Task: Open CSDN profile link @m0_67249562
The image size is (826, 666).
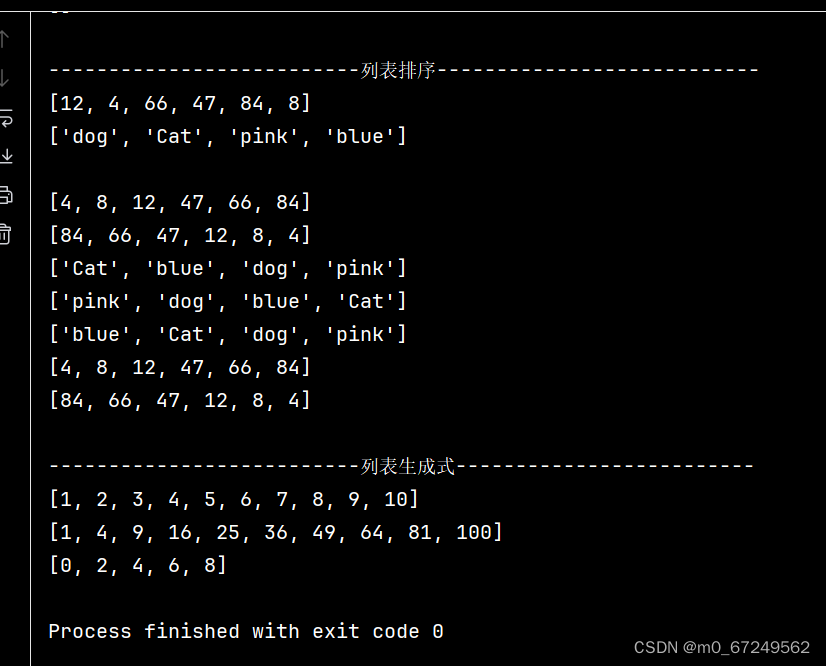Action: (x=720, y=645)
